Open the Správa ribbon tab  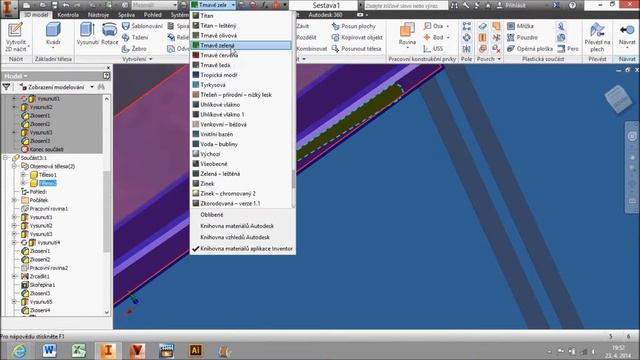(126, 15)
